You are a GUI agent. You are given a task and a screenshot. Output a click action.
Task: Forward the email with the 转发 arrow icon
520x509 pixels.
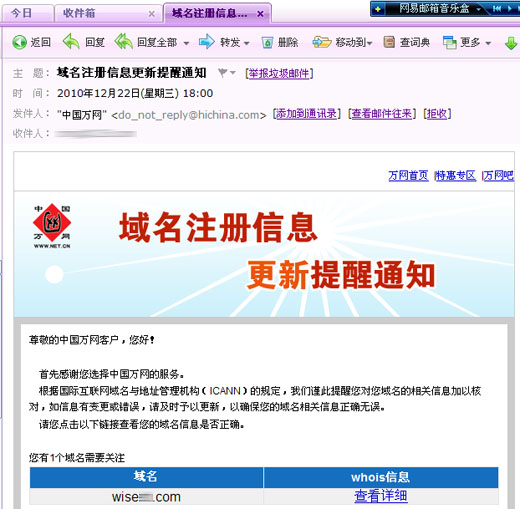click(207, 42)
